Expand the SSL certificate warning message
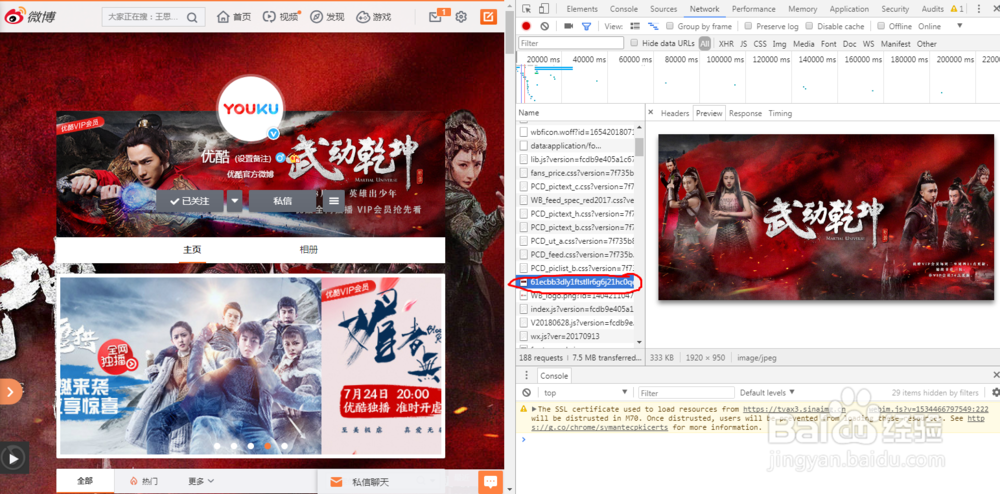Screen dimensions: 1000x494 534,409
